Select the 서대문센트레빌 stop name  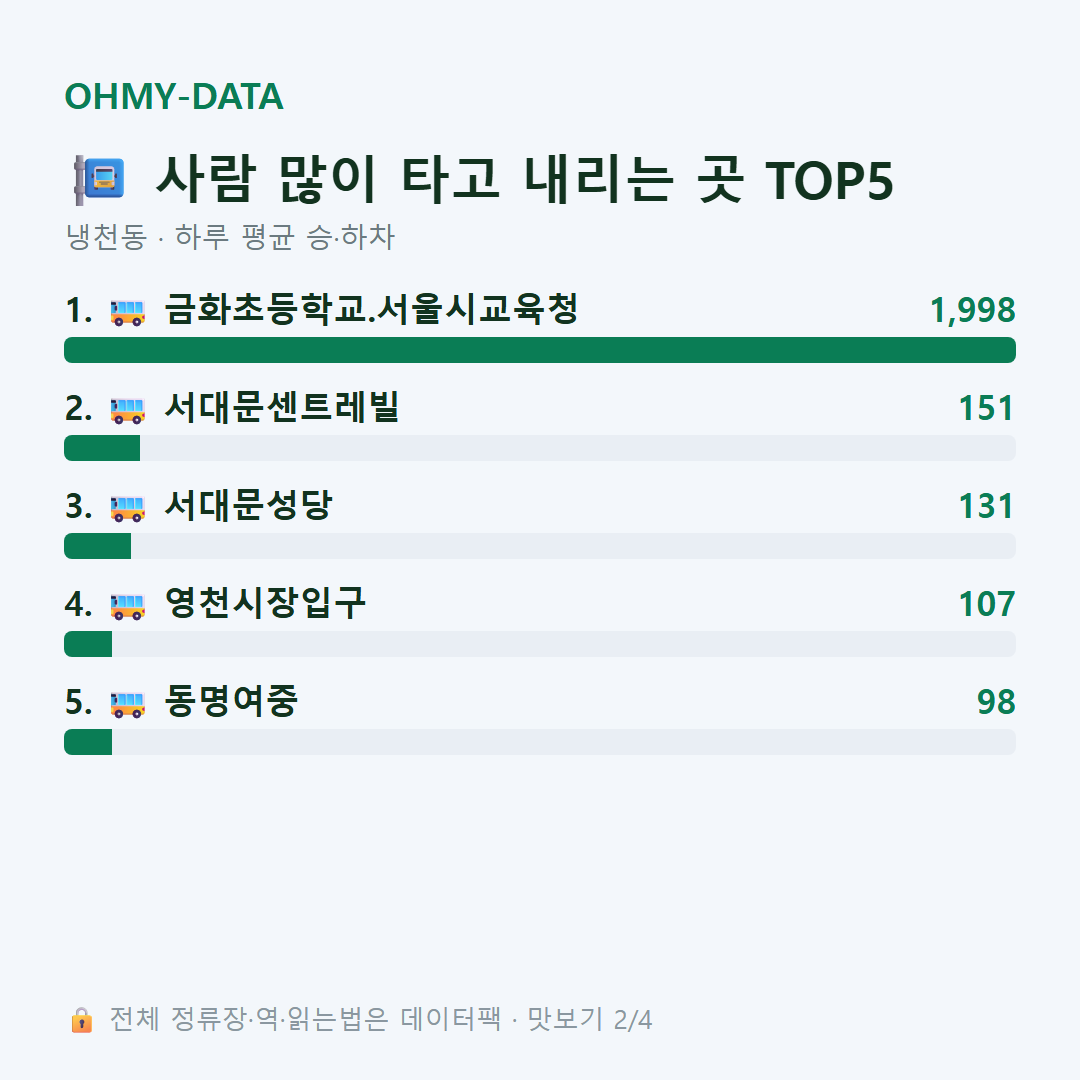tap(282, 407)
